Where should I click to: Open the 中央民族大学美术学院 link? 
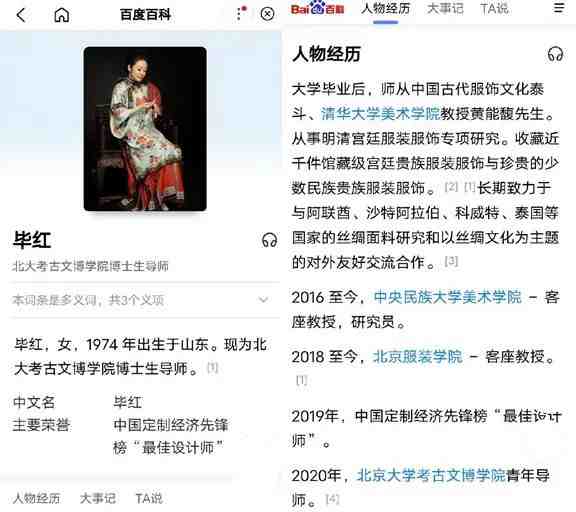[447, 297]
